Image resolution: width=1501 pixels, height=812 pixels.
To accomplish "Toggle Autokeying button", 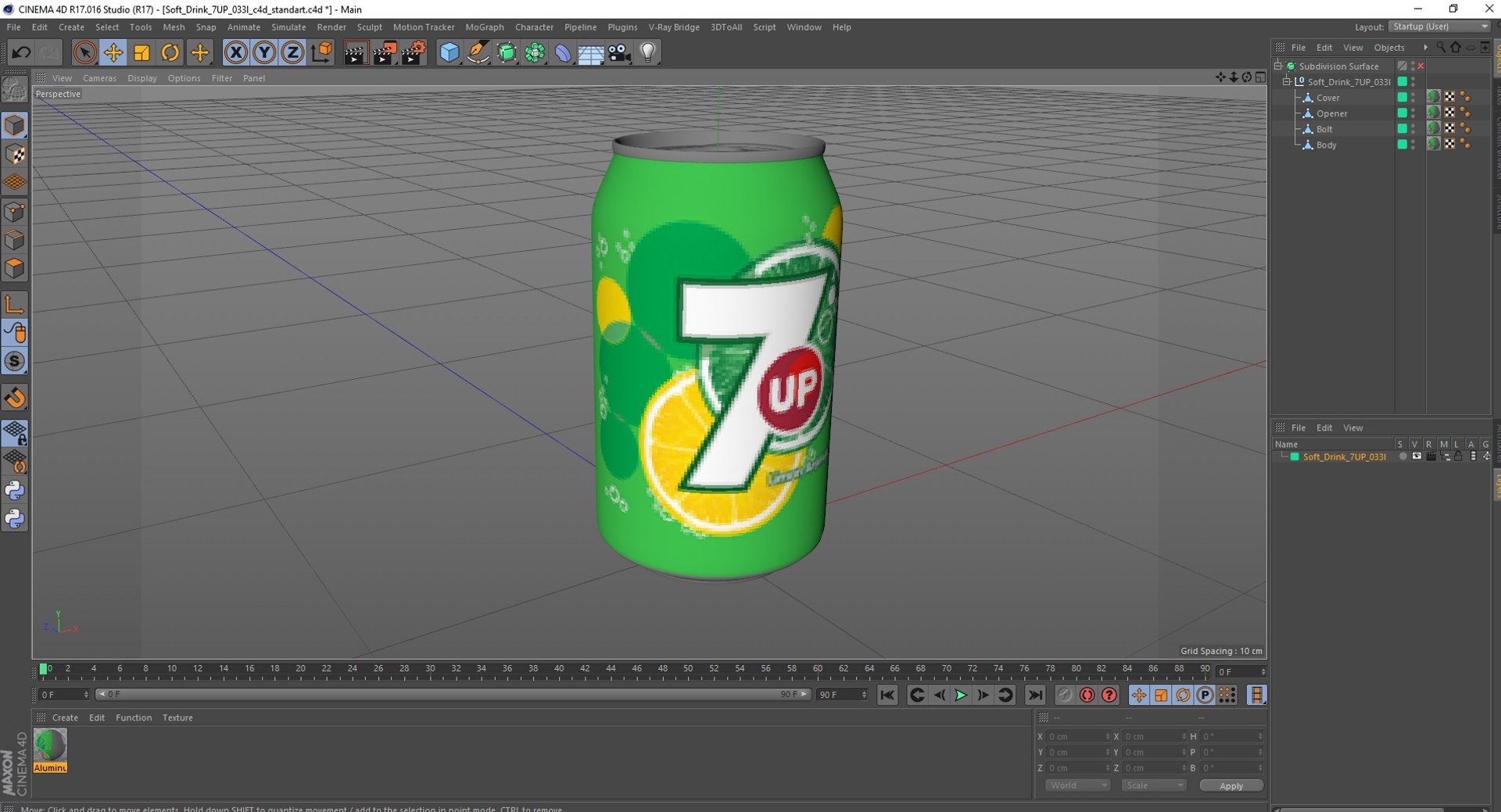I will point(1087,695).
